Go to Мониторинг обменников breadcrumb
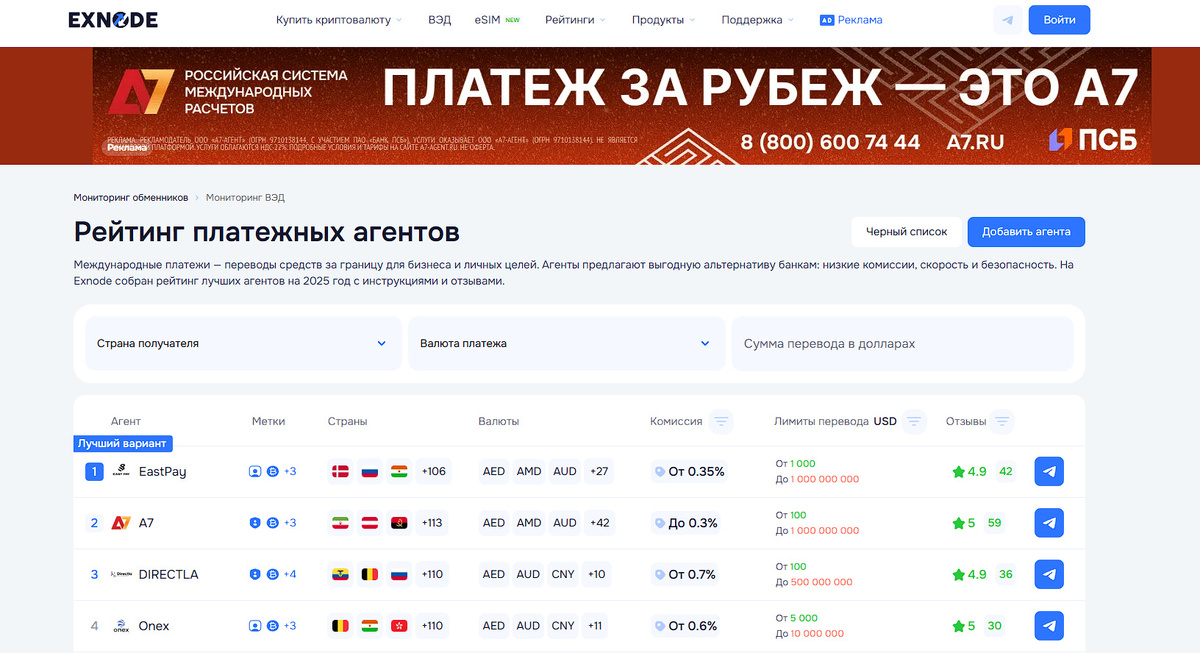1200x653 pixels. (x=131, y=198)
